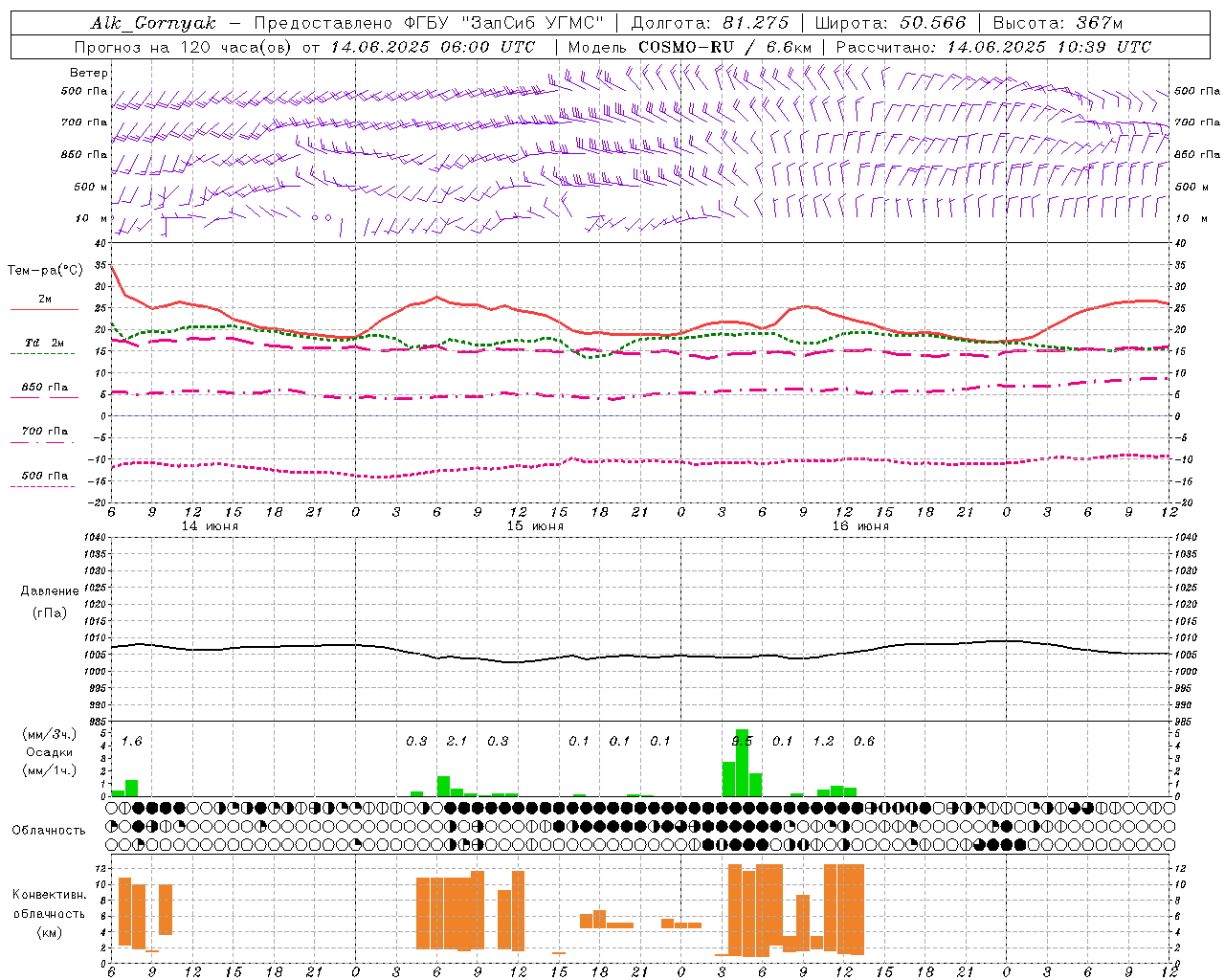
Task: Click the '9.5' precipitation total value
Action: [742, 741]
